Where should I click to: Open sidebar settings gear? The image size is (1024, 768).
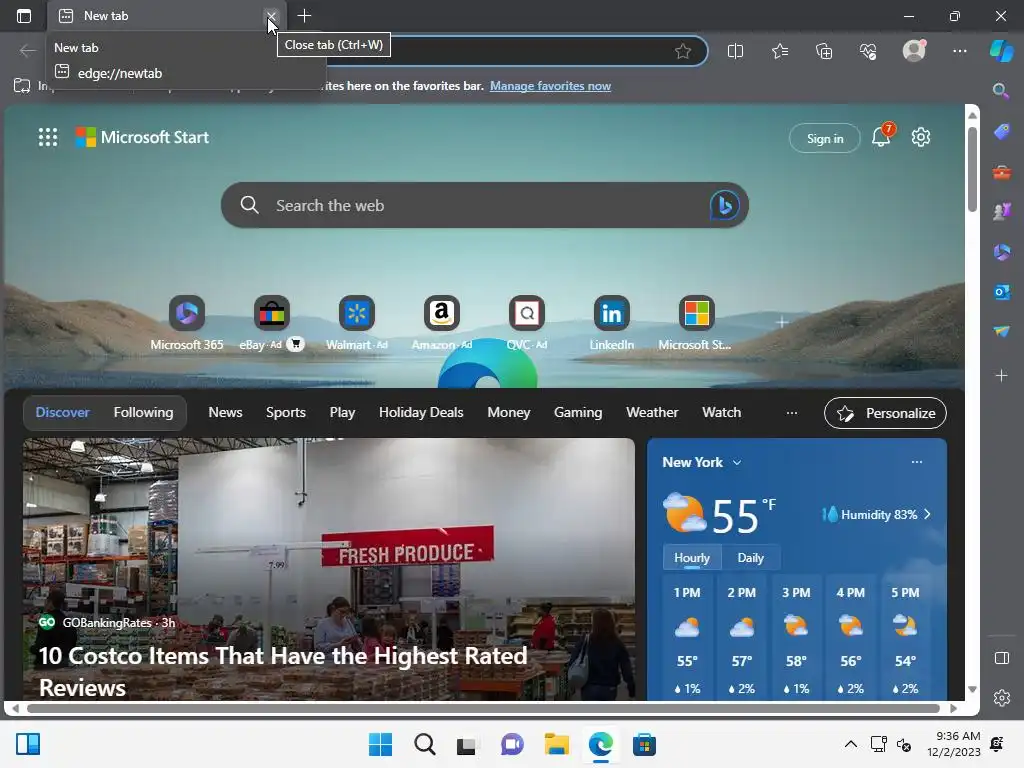coord(1002,697)
